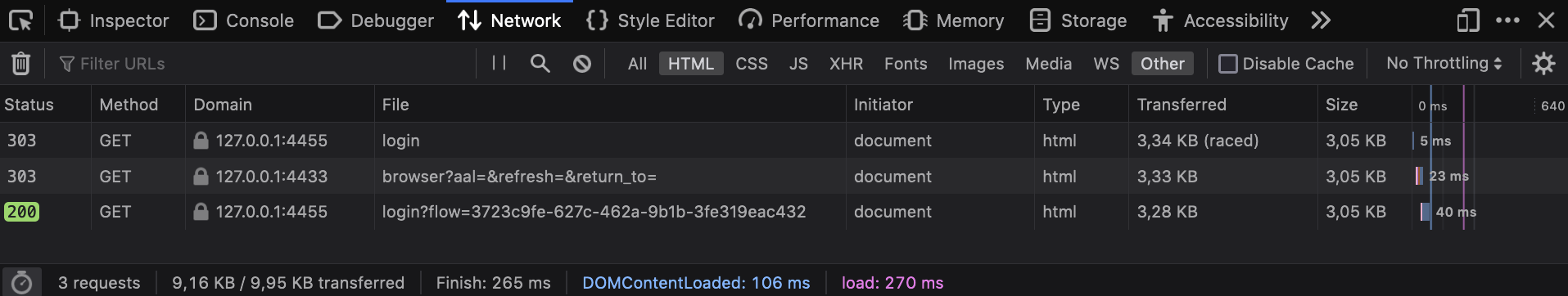Activate the element picker icon
1568x296 pixels.
click(21, 20)
